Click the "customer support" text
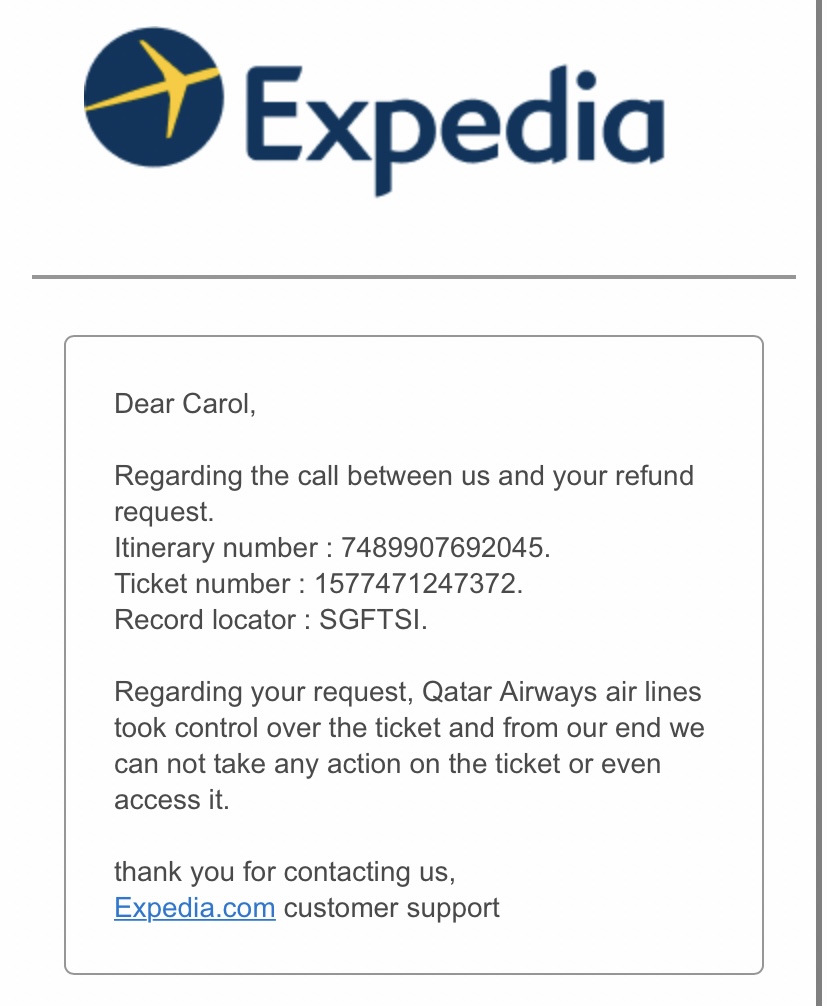 [x=391, y=908]
